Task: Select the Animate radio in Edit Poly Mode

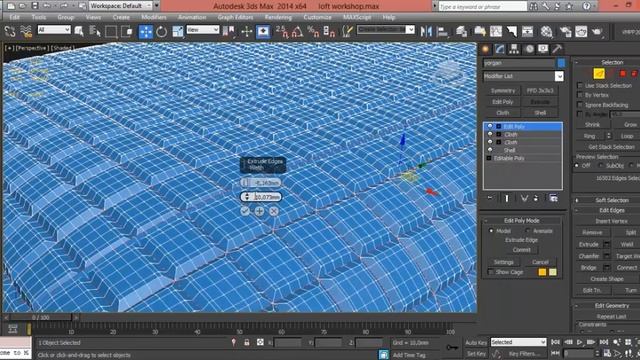Action: click(x=528, y=231)
